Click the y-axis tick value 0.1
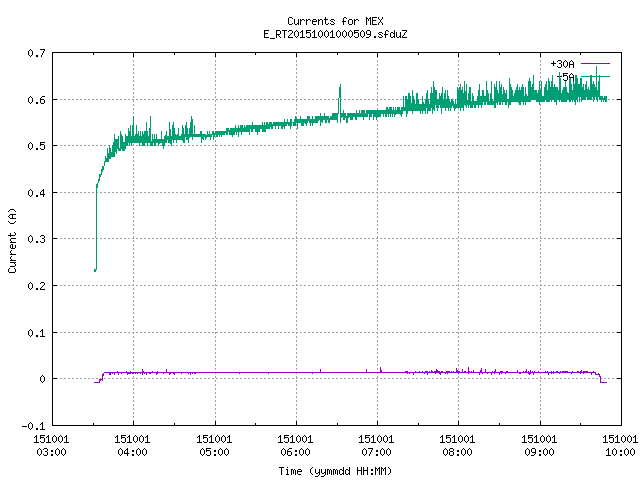Screen dimensions: 640x480 [x=36, y=333]
